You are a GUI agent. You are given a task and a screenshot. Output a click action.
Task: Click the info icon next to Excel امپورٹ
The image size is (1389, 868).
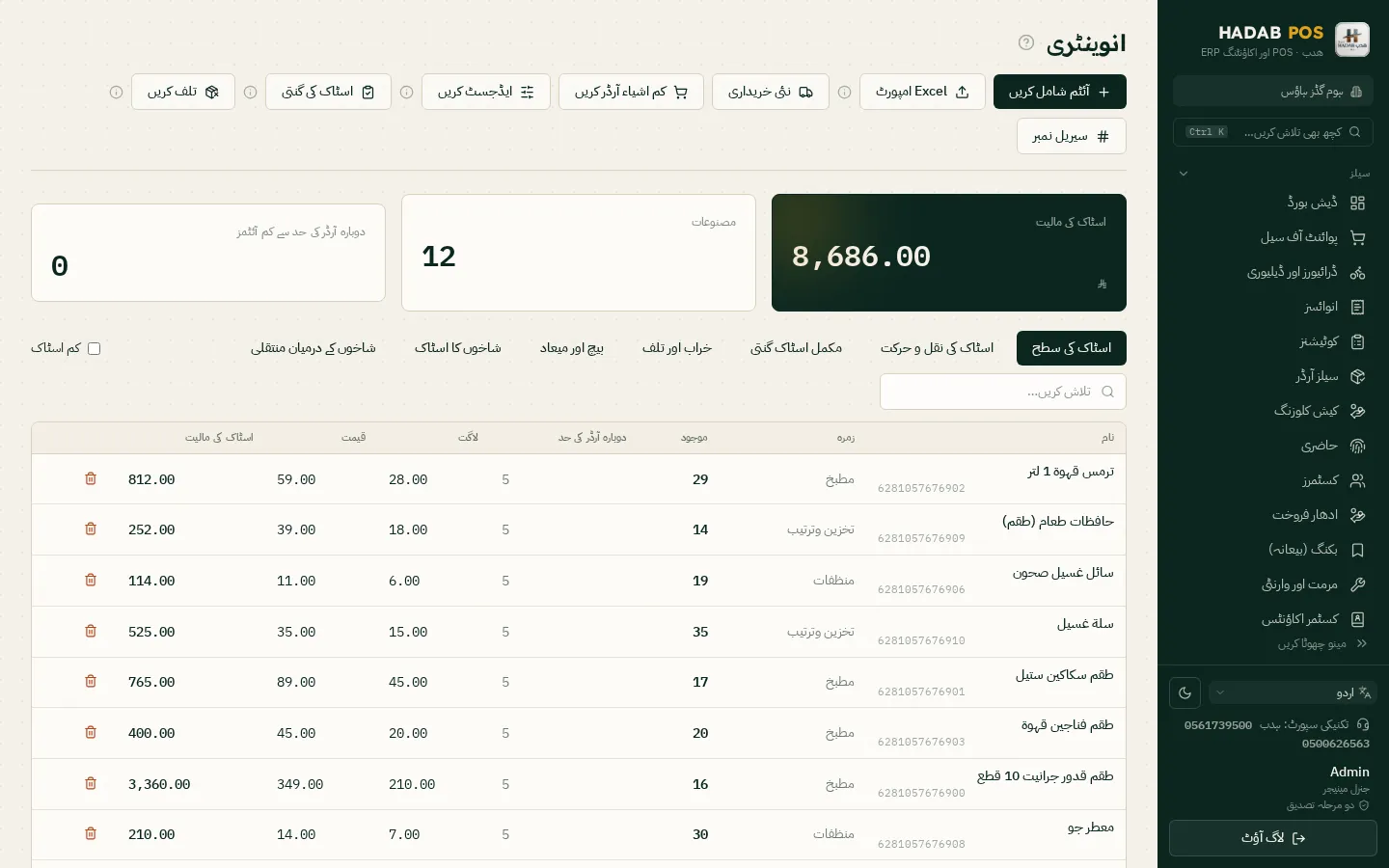(845, 93)
